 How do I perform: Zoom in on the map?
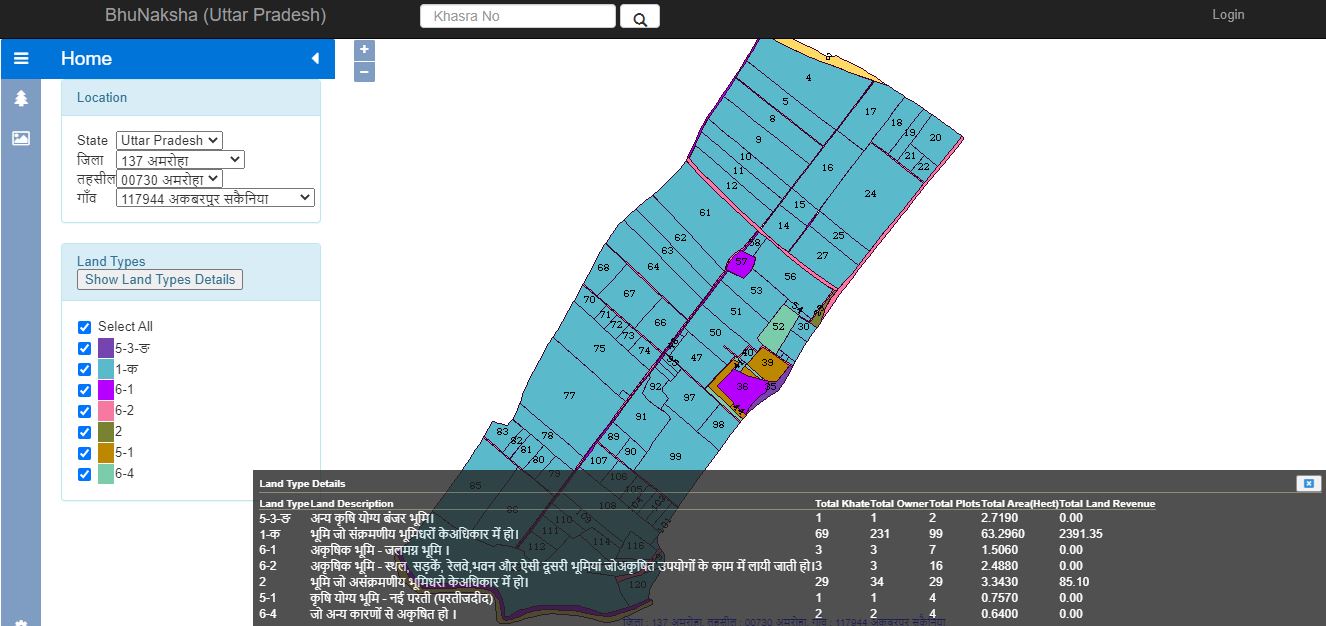point(363,48)
